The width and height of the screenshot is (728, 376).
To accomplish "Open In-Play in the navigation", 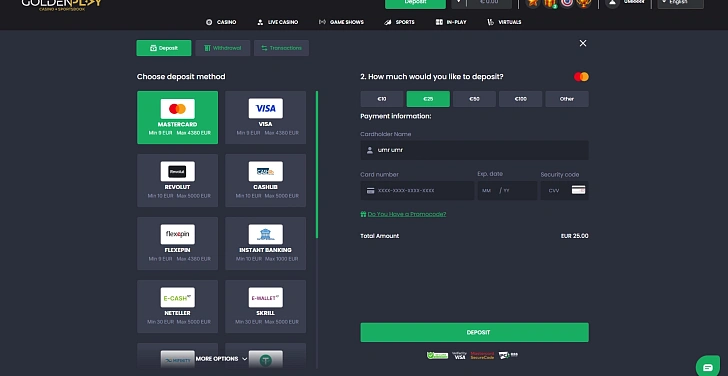I will coord(451,22).
